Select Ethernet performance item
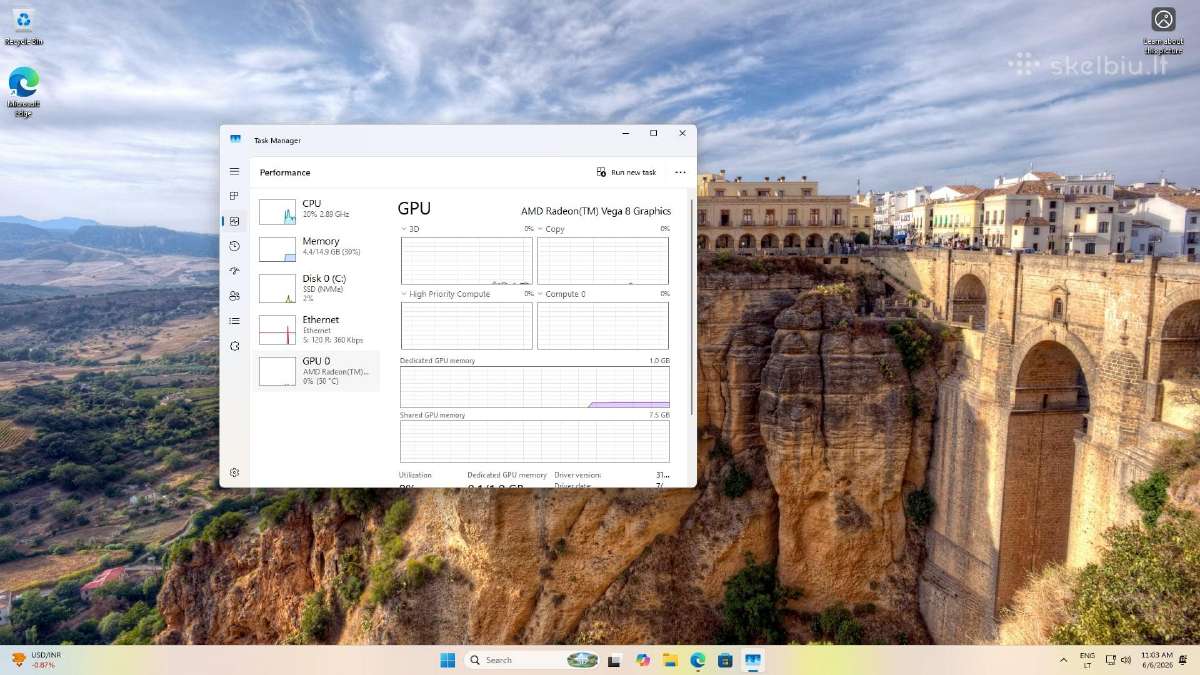Image resolution: width=1200 pixels, height=675 pixels. [316, 329]
